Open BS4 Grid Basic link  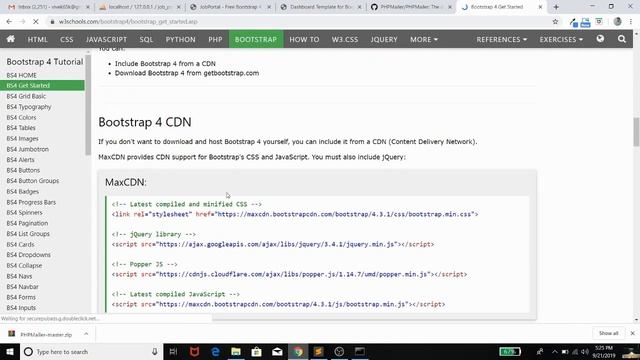pos(26,96)
